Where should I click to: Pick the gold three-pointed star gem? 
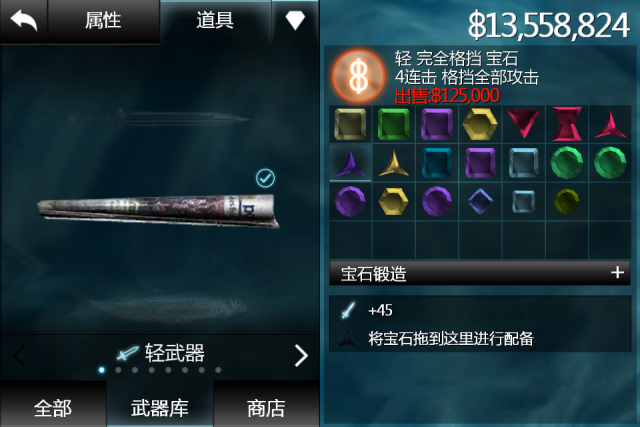click(393, 164)
